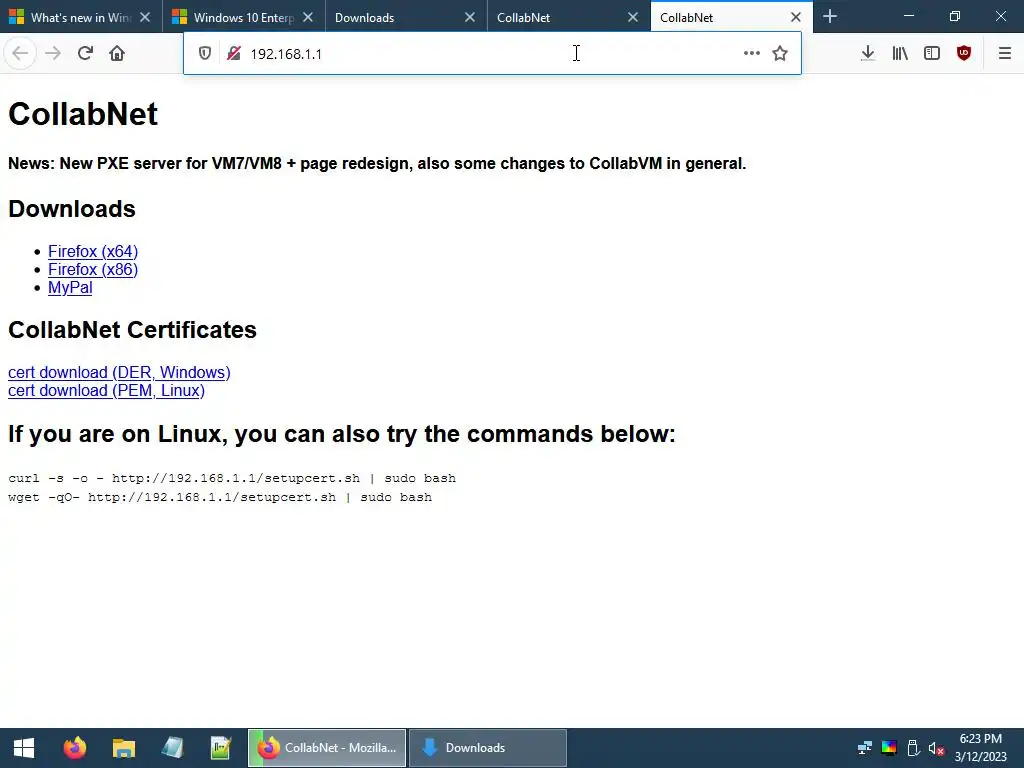Open the Firefox hamburger menu
Screen dimensions: 1024x768
[1005, 54]
